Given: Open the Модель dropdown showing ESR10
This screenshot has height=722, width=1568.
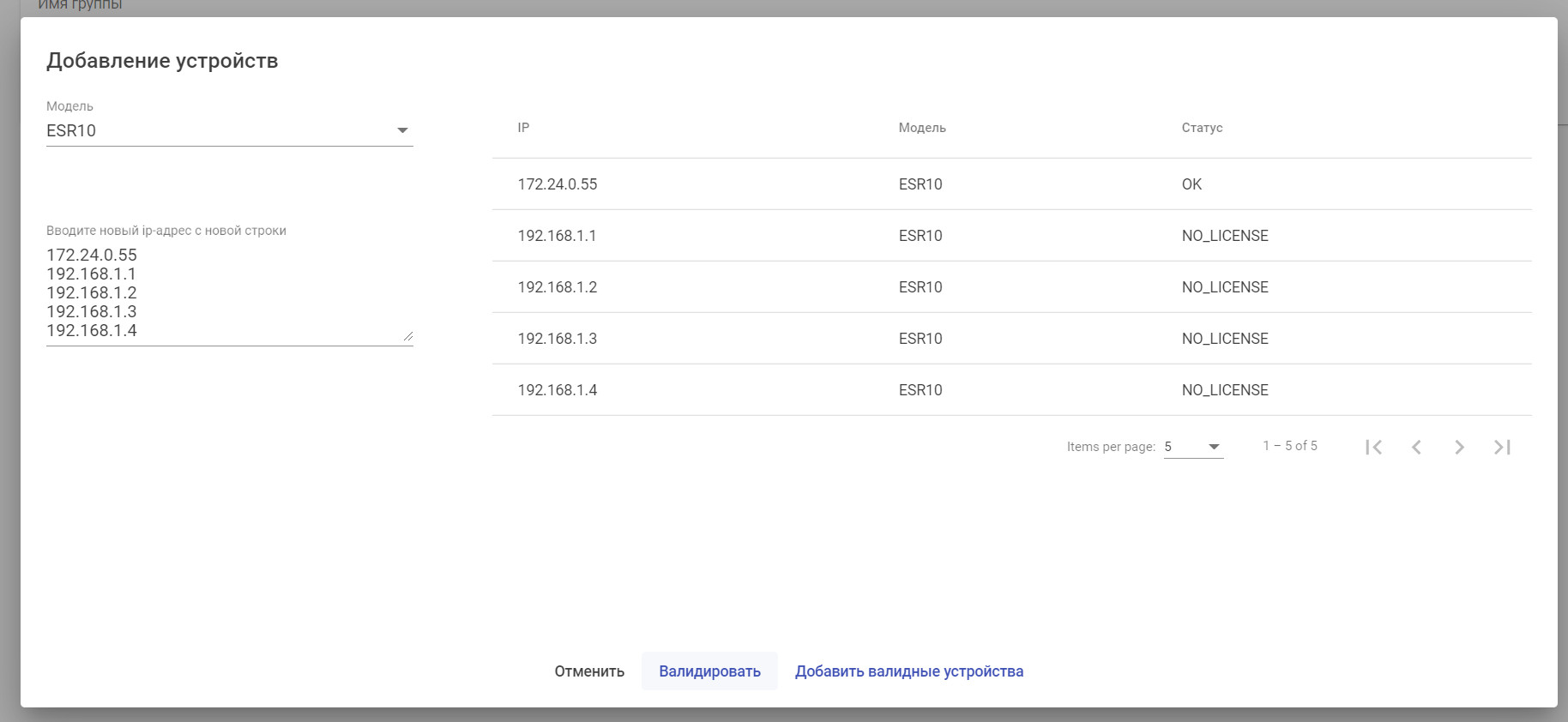Looking at the screenshot, I should coord(229,130).
